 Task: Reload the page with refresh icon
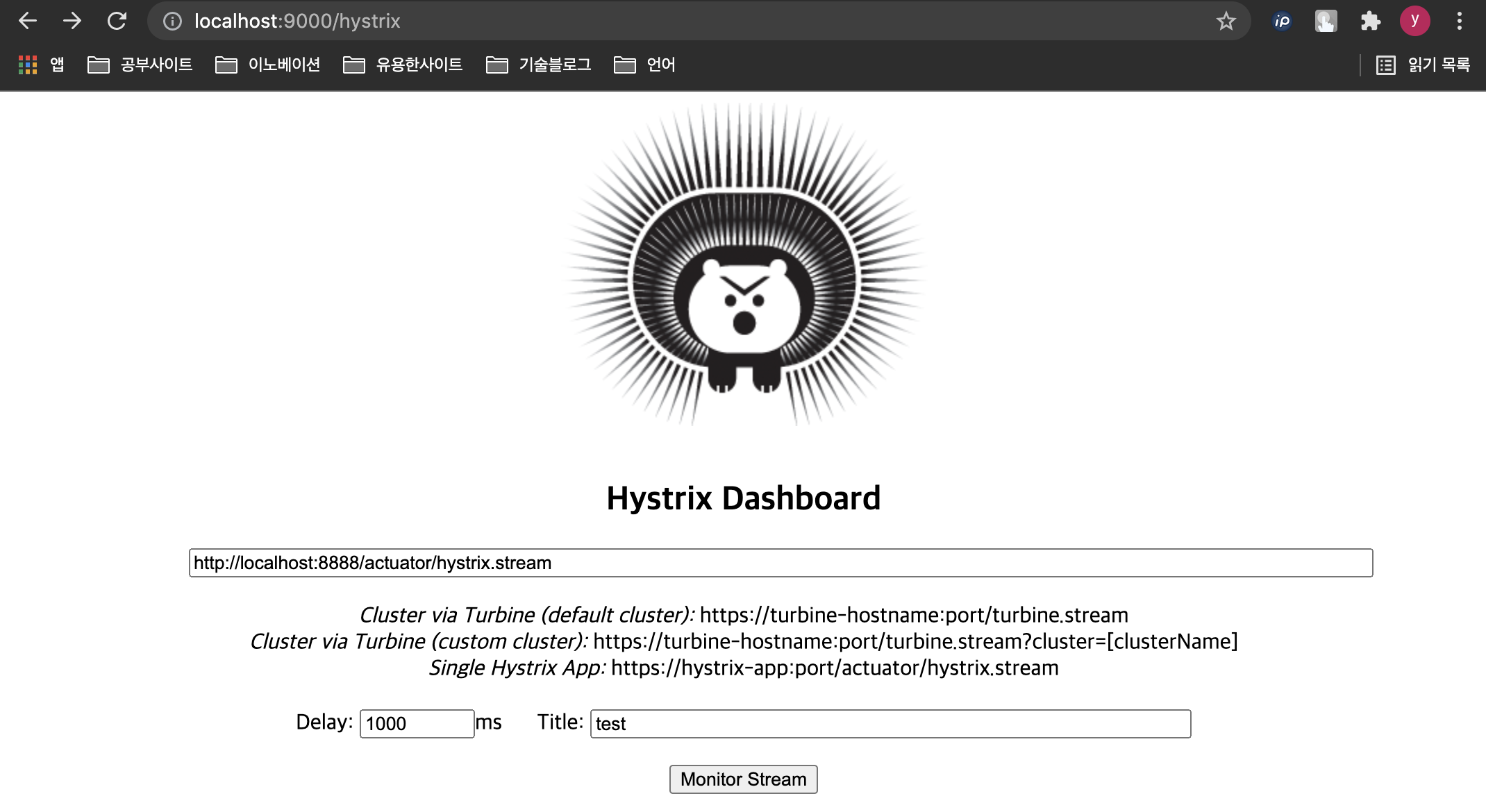pos(117,21)
